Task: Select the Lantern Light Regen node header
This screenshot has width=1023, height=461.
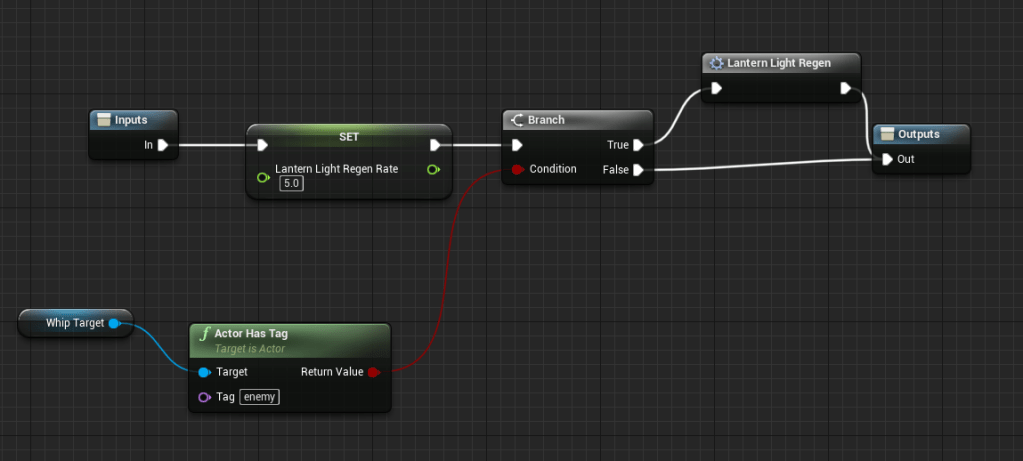Action: [x=778, y=63]
